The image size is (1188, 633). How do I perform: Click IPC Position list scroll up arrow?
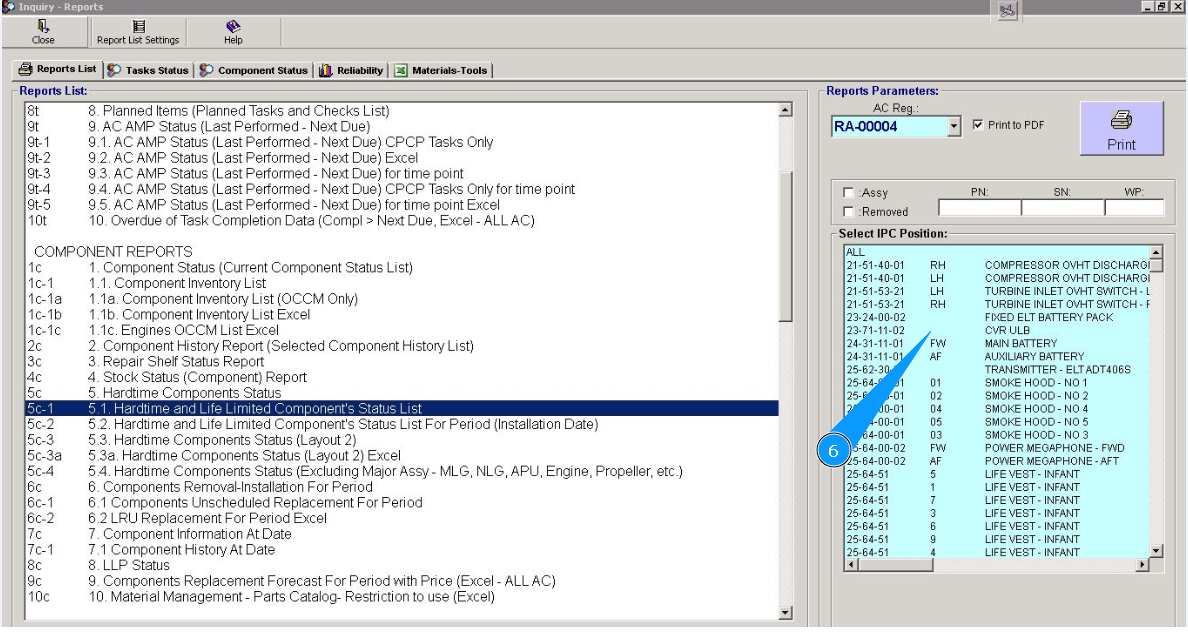click(x=1156, y=252)
